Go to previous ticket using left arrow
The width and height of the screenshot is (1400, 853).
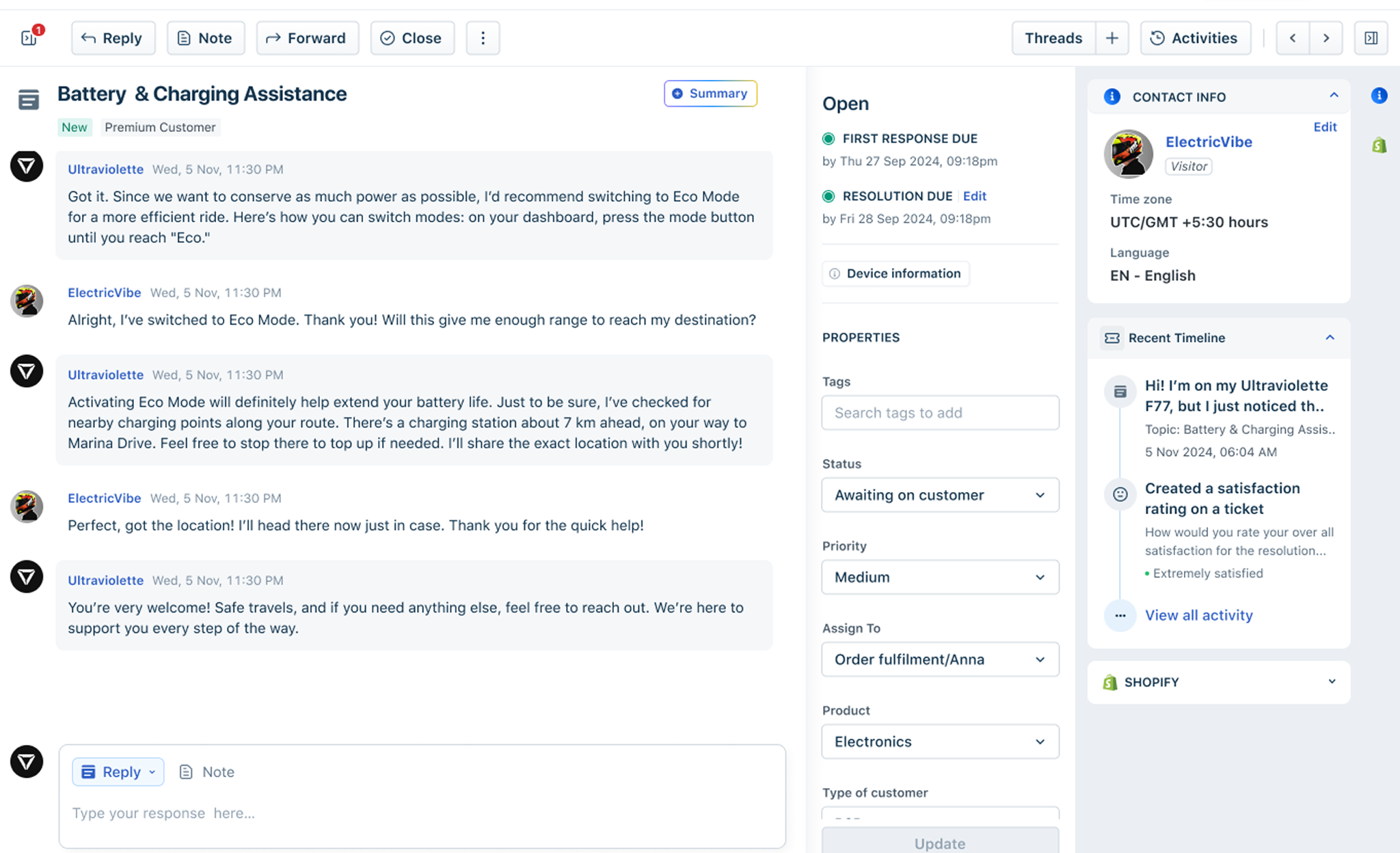[x=1292, y=38]
